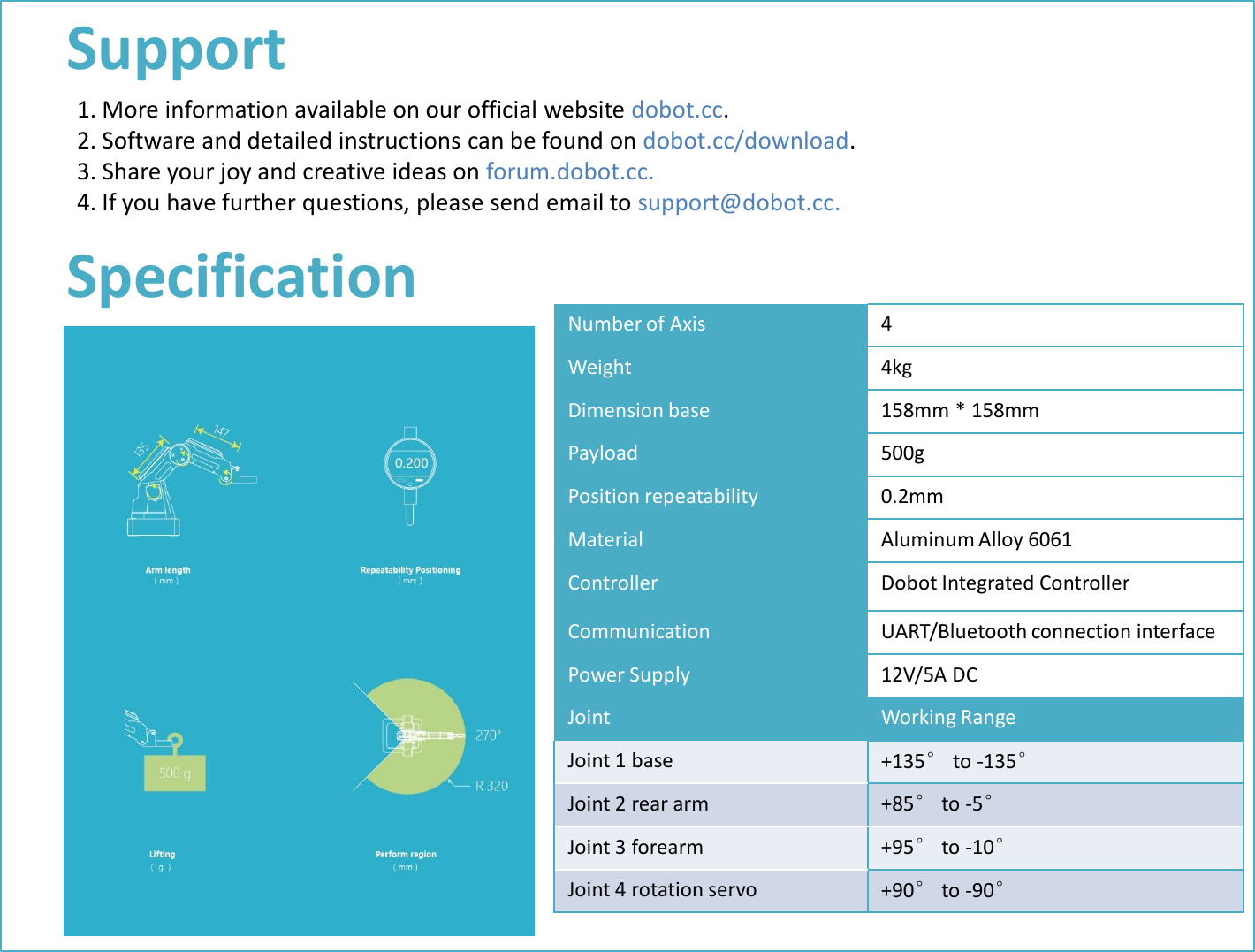Image resolution: width=1255 pixels, height=952 pixels.
Task: Click the '158mm * 158mm' value cell
Action: click(x=1055, y=411)
